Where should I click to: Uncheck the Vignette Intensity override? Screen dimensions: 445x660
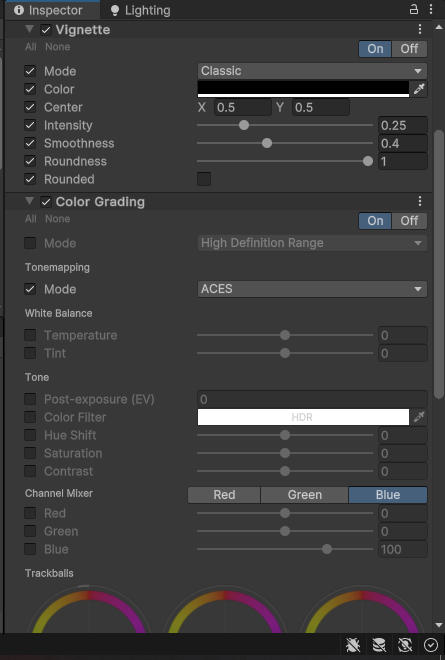click(x=30, y=125)
